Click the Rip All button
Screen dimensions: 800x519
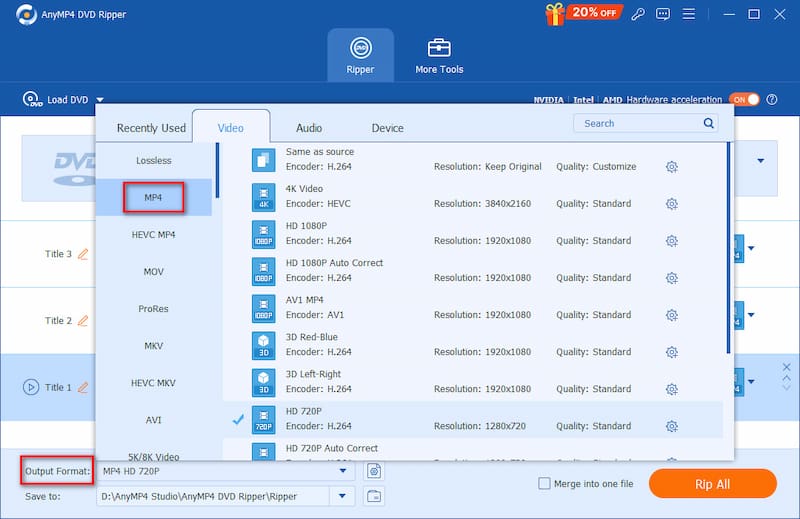coord(713,484)
